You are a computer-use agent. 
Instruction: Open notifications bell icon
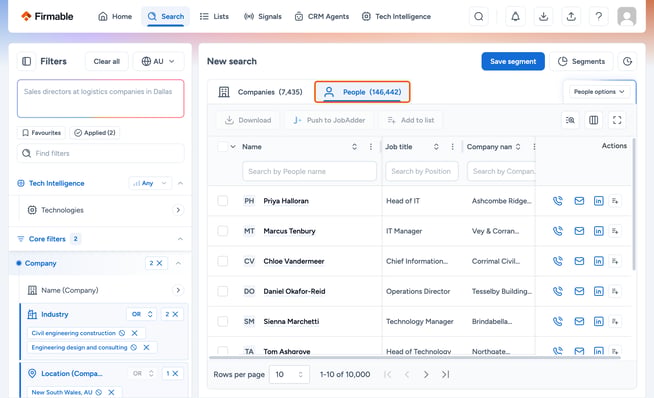coord(516,17)
